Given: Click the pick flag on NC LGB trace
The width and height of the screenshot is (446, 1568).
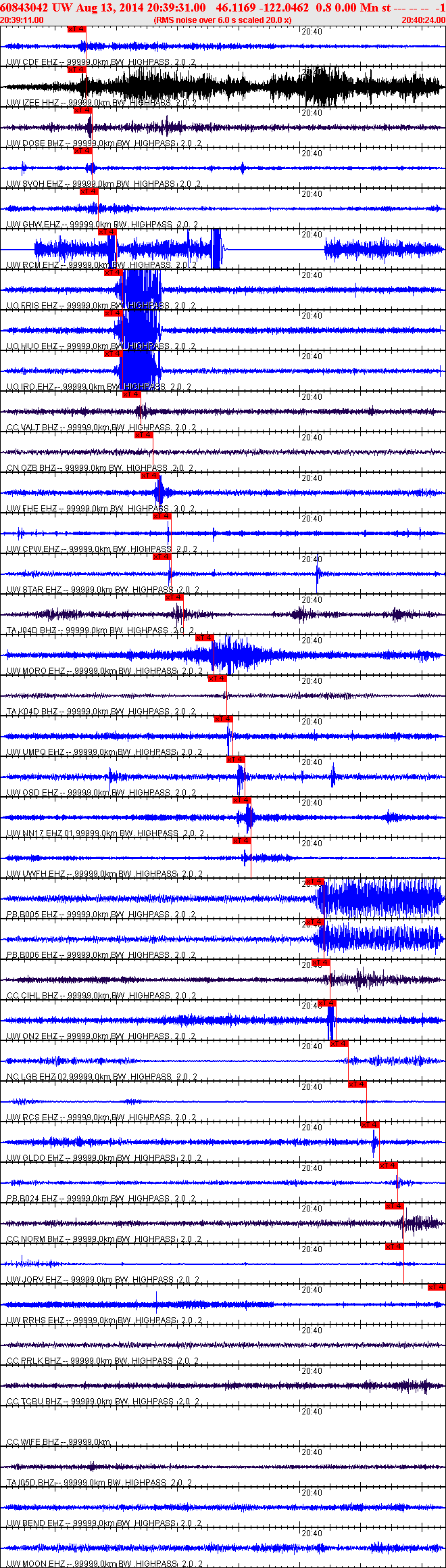Looking at the screenshot, I should [x=339, y=1044].
